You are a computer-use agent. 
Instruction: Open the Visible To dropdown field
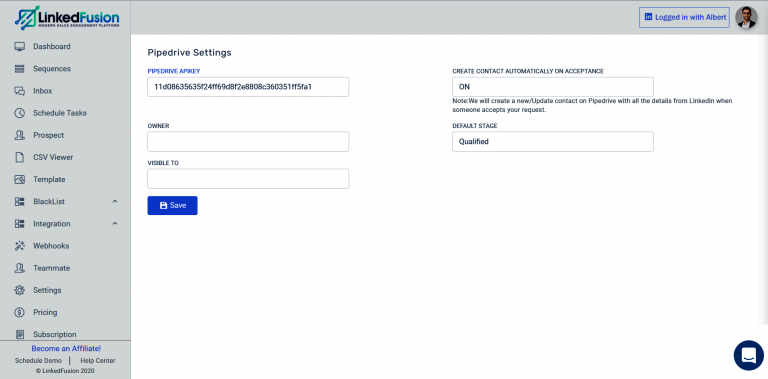[248, 179]
